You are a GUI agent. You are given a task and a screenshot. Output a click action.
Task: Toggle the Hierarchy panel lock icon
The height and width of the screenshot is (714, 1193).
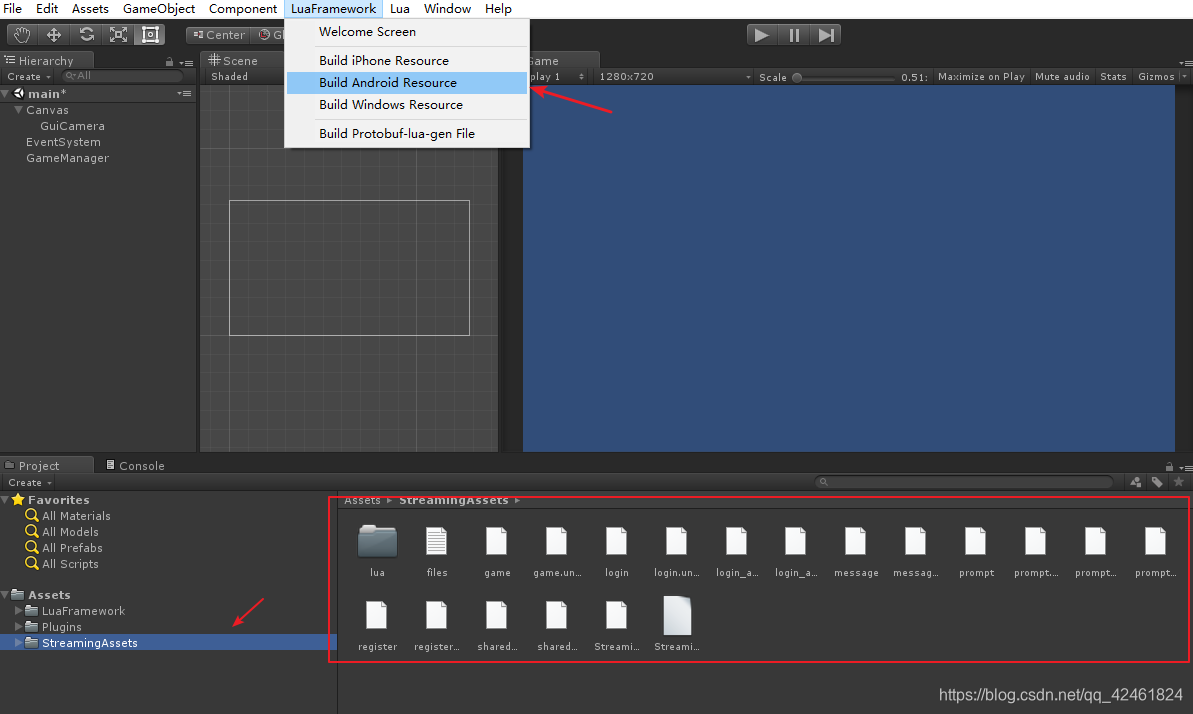point(169,62)
